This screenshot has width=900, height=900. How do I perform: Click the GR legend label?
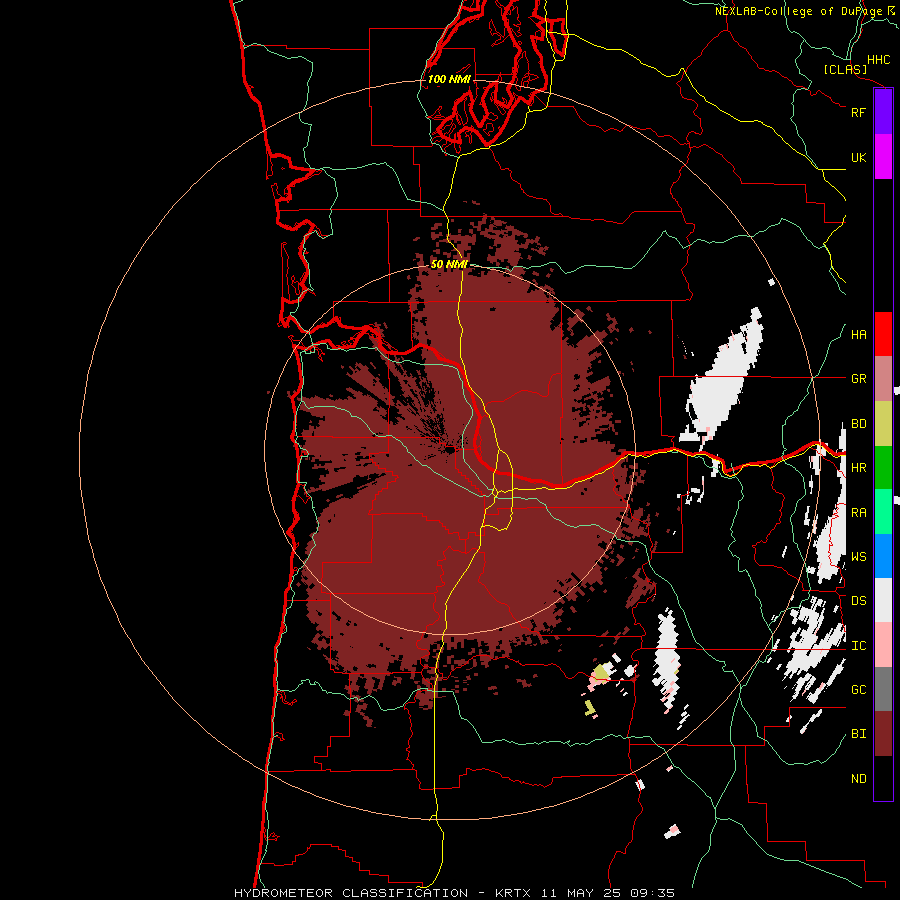pyautogui.click(x=858, y=379)
